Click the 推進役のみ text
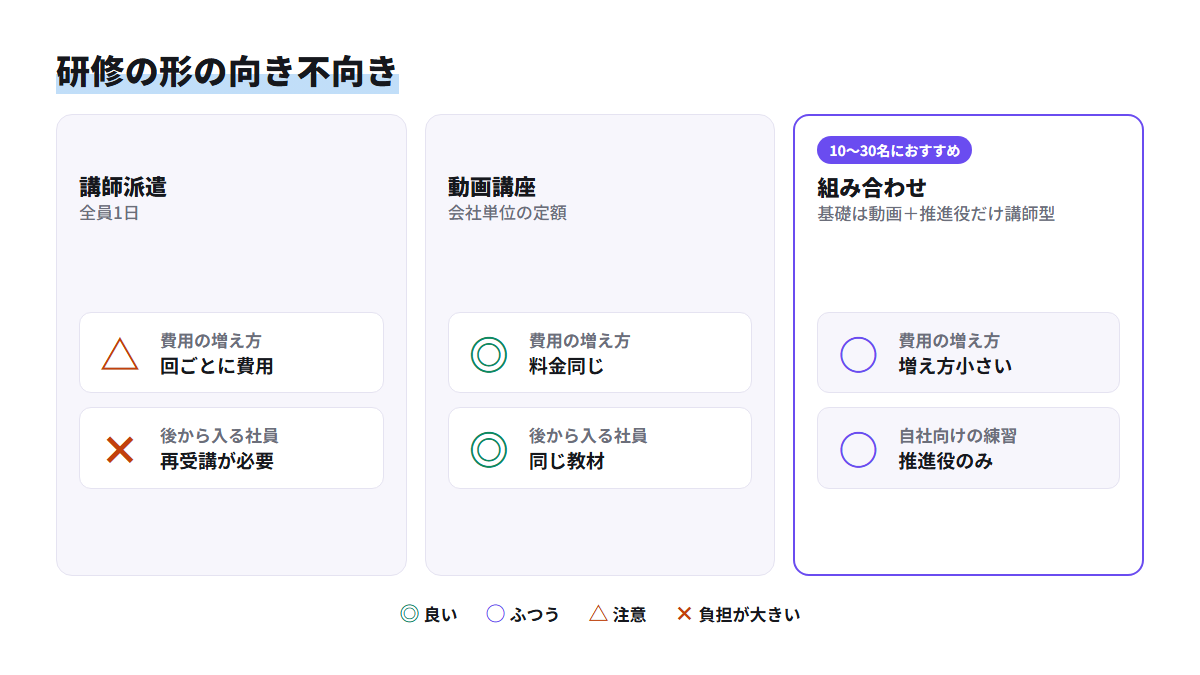Image resolution: width=1200 pixels, height=675 pixels. [946, 461]
